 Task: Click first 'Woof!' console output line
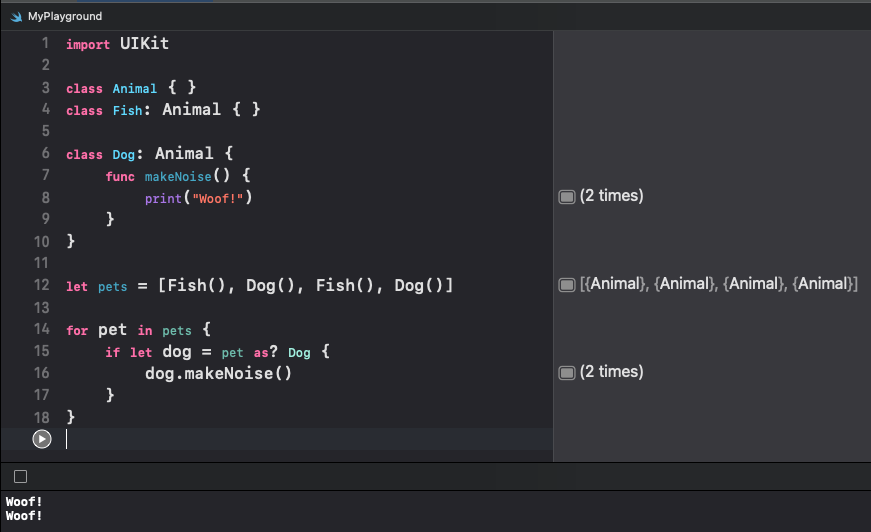coord(24,502)
